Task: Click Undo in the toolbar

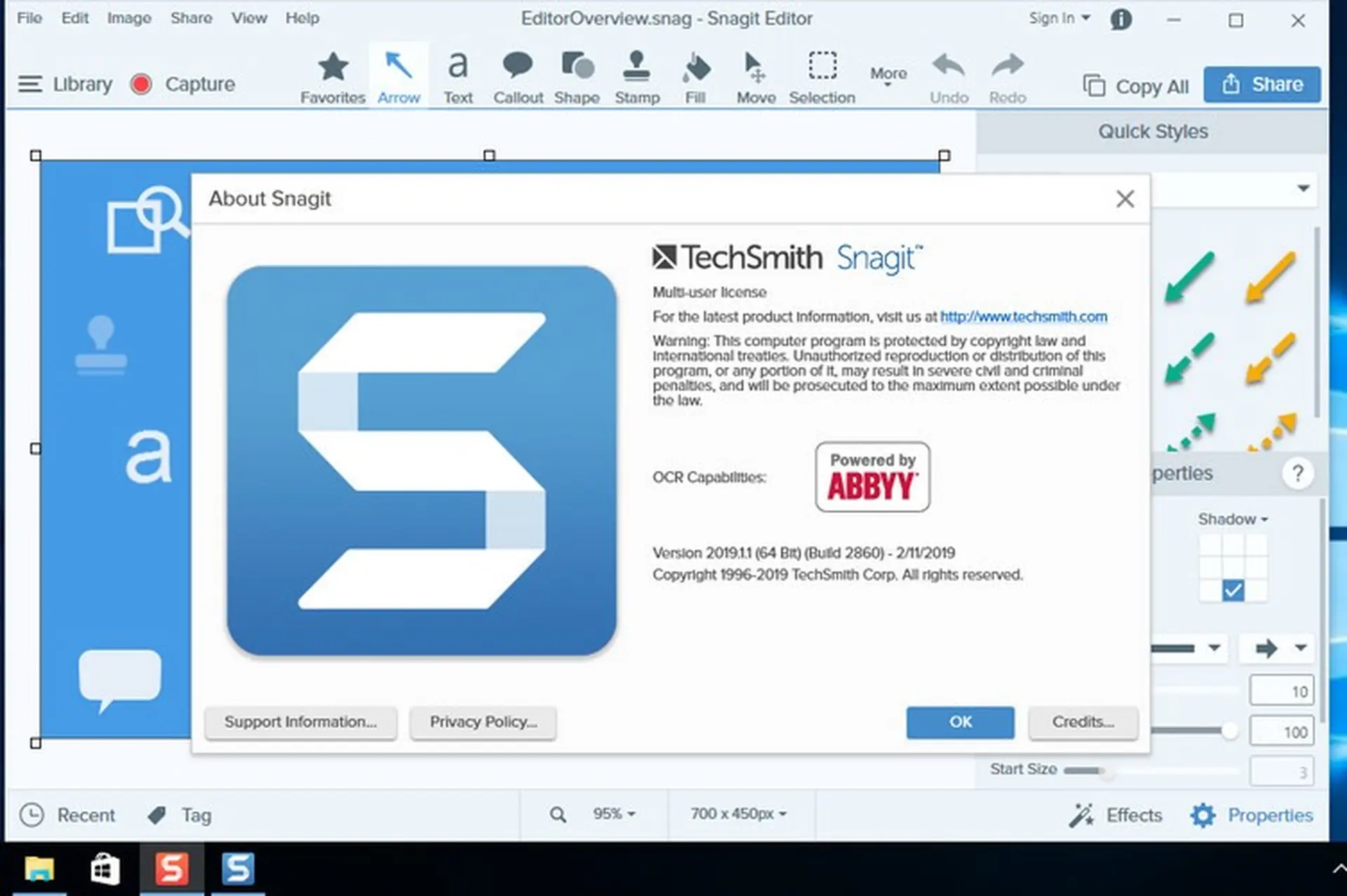Action: 948,74
